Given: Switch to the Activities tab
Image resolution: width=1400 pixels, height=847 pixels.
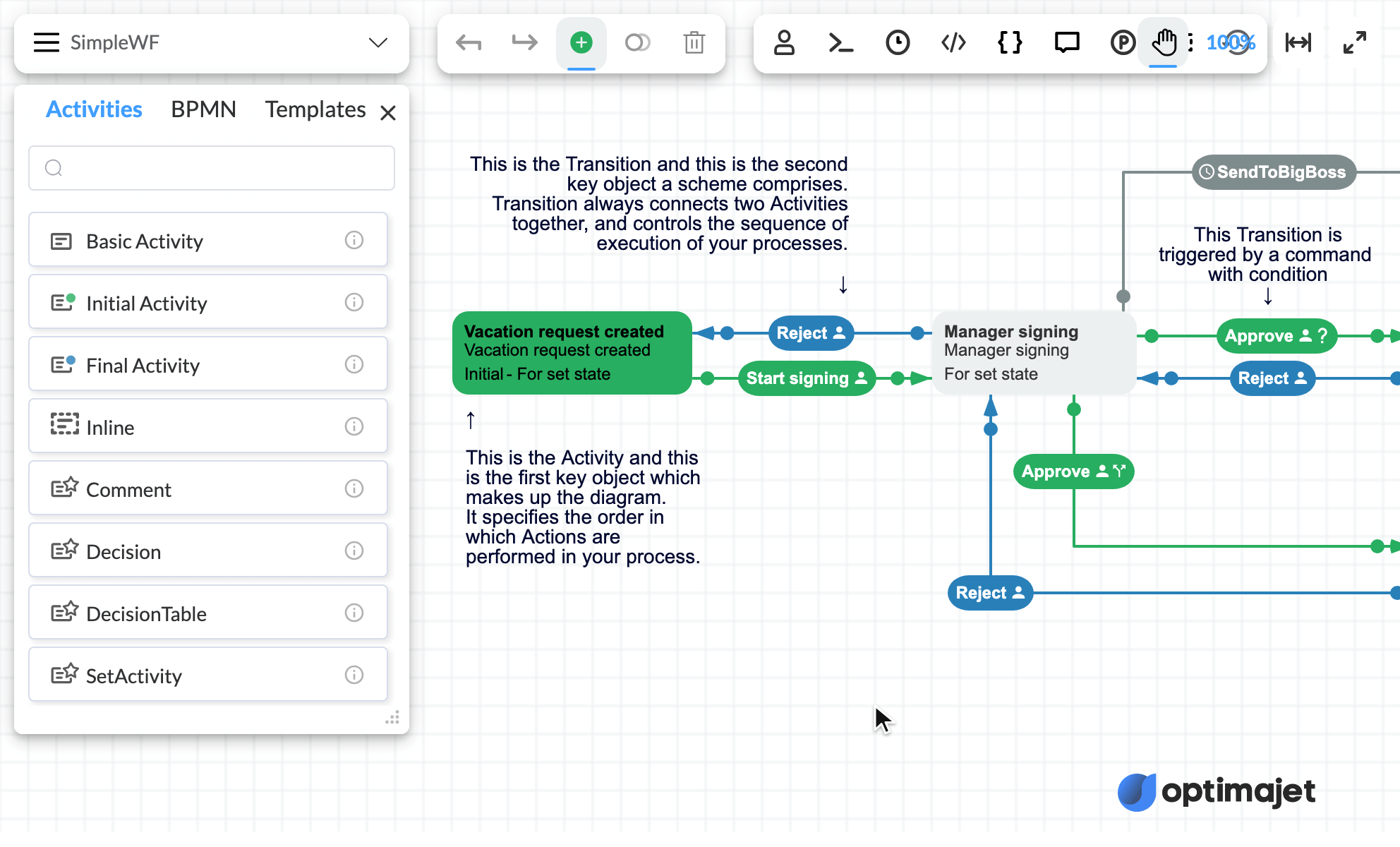Looking at the screenshot, I should tap(94, 109).
